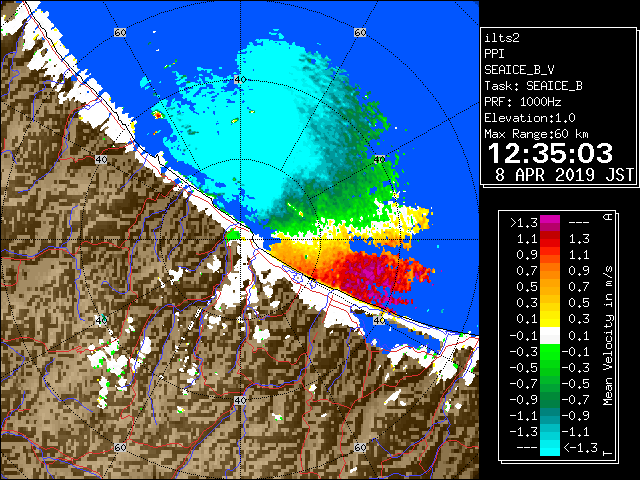The height and width of the screenshot is (480, 640).
Task: Click the '8 APR 2019 JST' date
Action: click(x=564, y=175)
